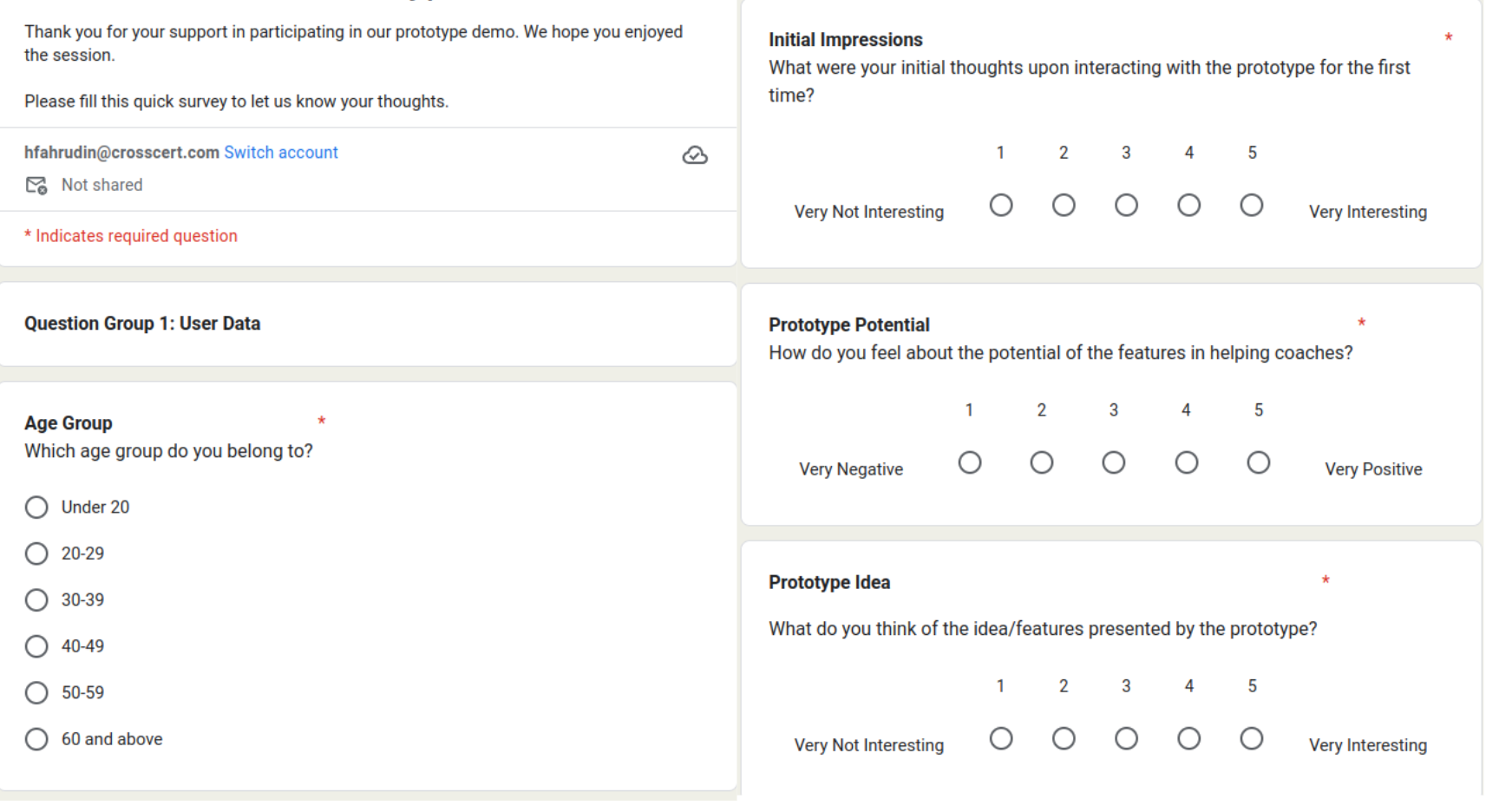Rate Initial Impressions as 1

point(1001,206)
